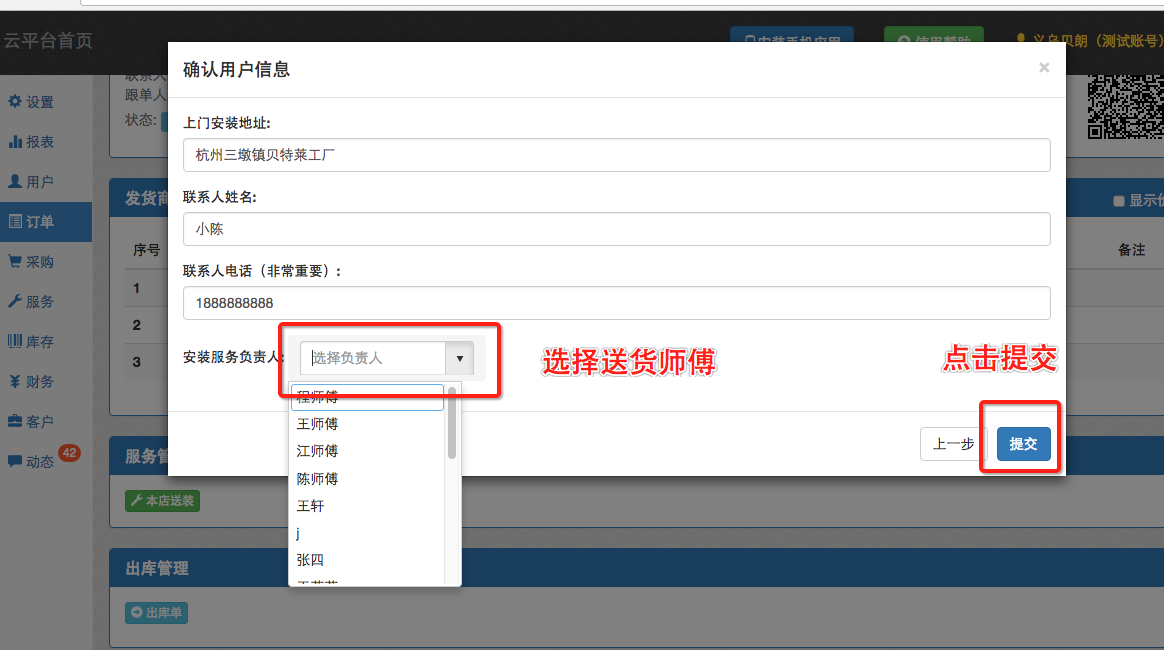
Task: Click the barcode icon beside 库存
Action: click(15, 342)
